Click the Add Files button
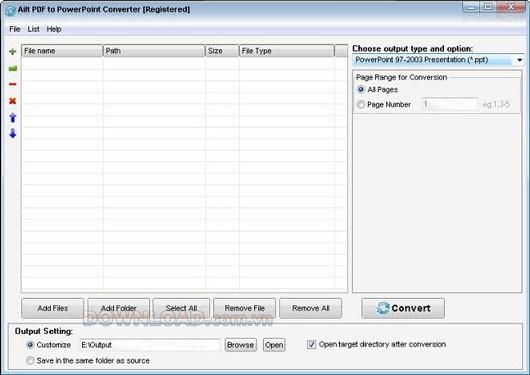The image size is (530, 375). pyautogui.click(x=52, y=308)
